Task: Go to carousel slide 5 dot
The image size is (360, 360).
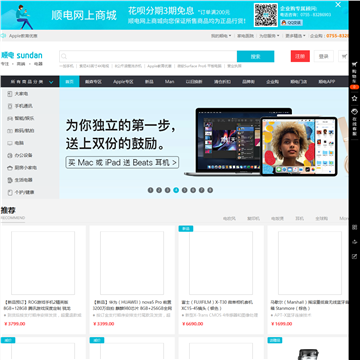Action: (x=185, y=190)
